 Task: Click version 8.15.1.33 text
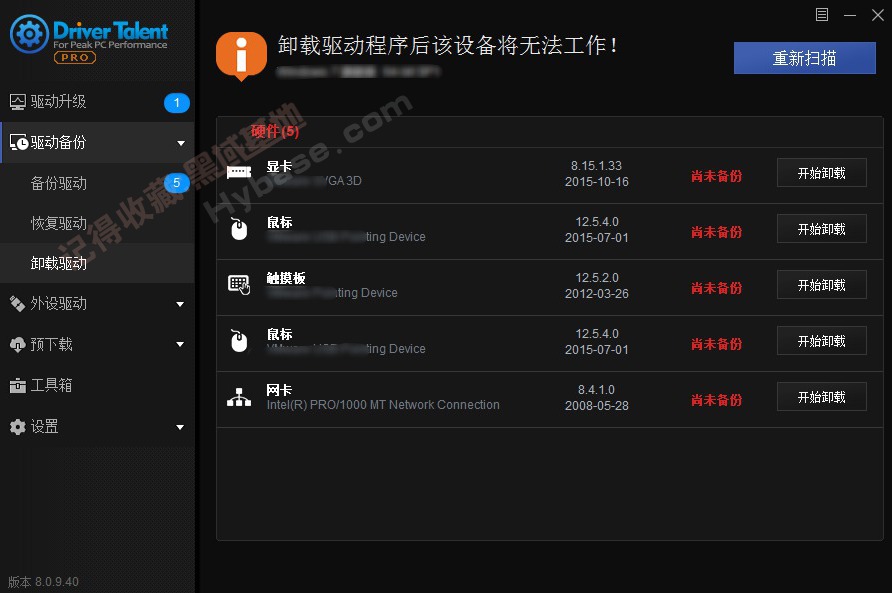[596, 166]
